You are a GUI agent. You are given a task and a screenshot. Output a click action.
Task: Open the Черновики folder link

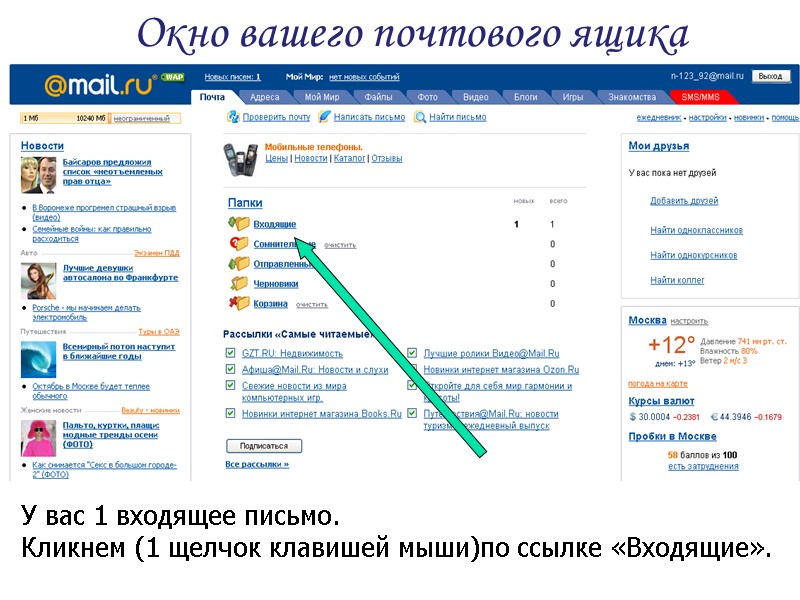coord(276,284)
